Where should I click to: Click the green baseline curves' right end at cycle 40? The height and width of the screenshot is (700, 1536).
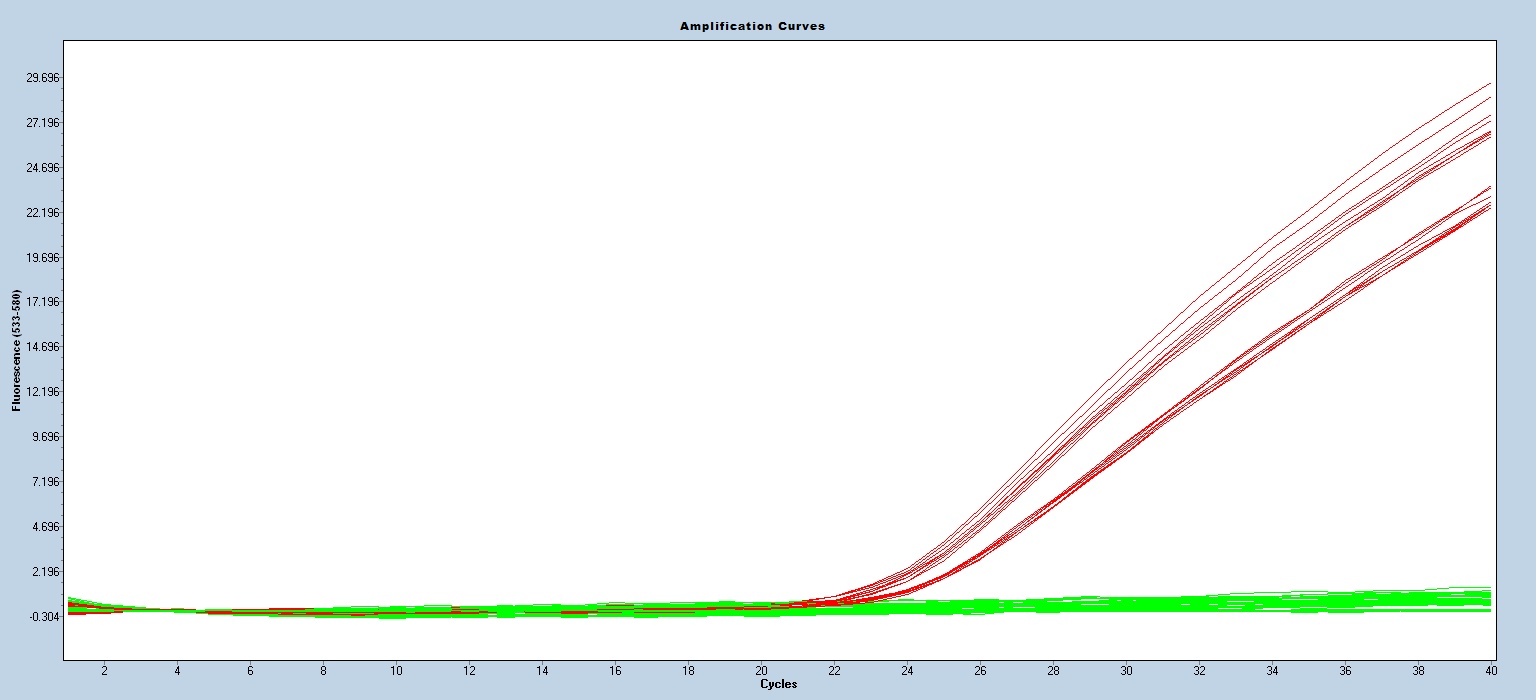[1489, 598]
